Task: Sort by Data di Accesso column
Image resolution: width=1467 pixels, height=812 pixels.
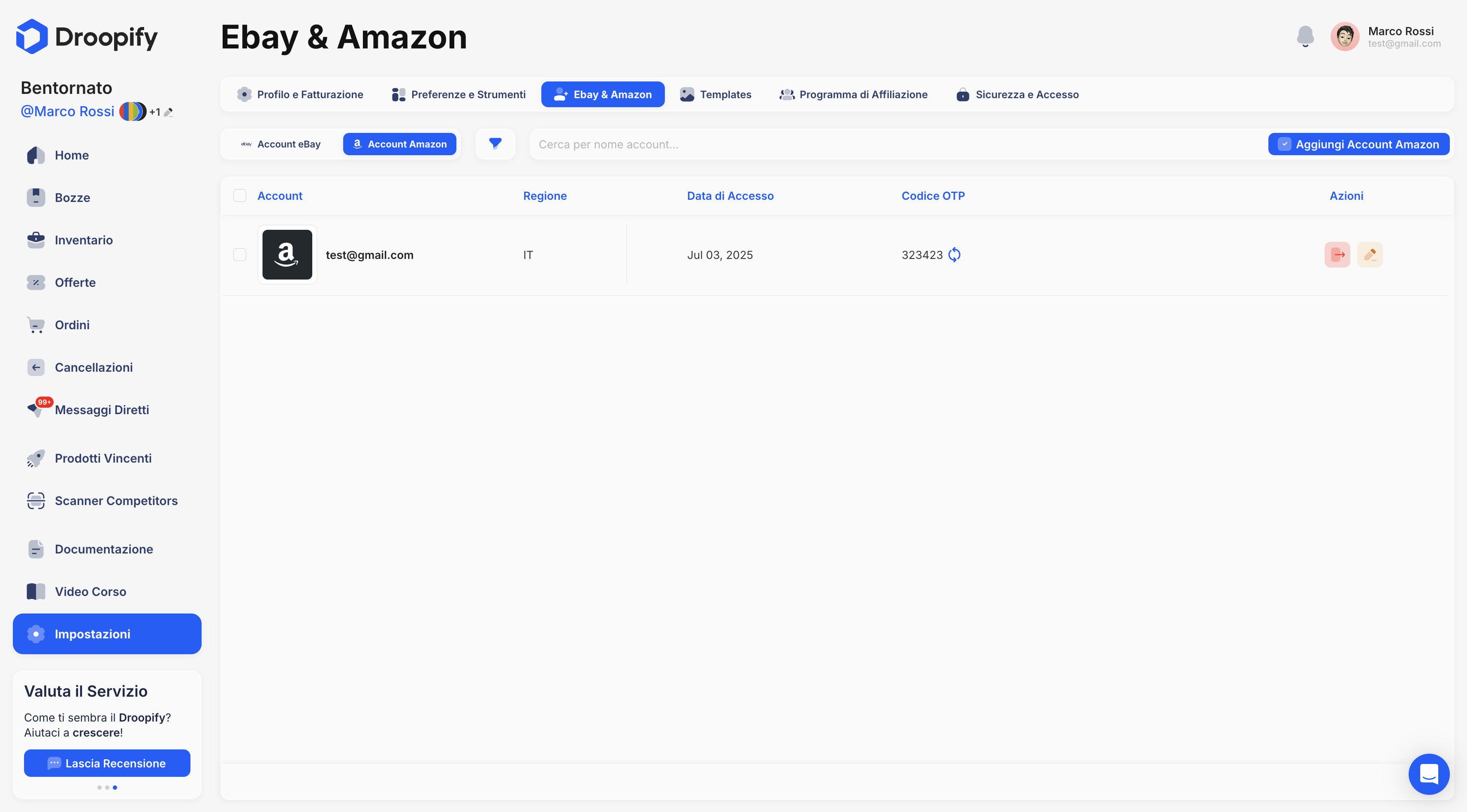Action: click(x=730, y=196)
